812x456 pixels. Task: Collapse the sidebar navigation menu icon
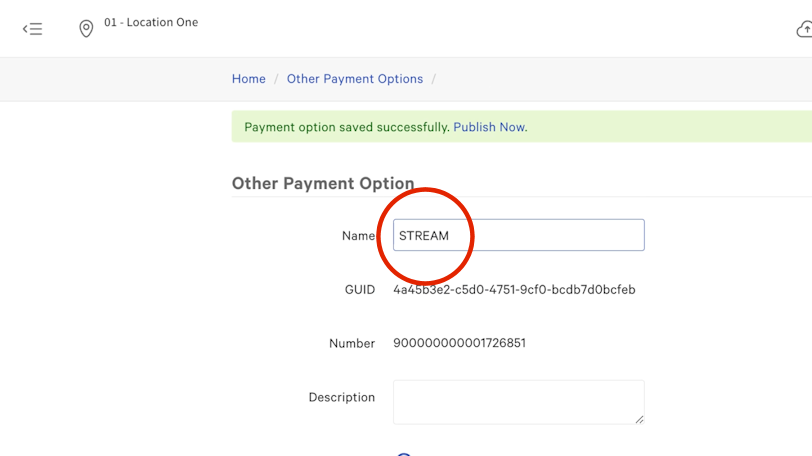coord(33,29)
